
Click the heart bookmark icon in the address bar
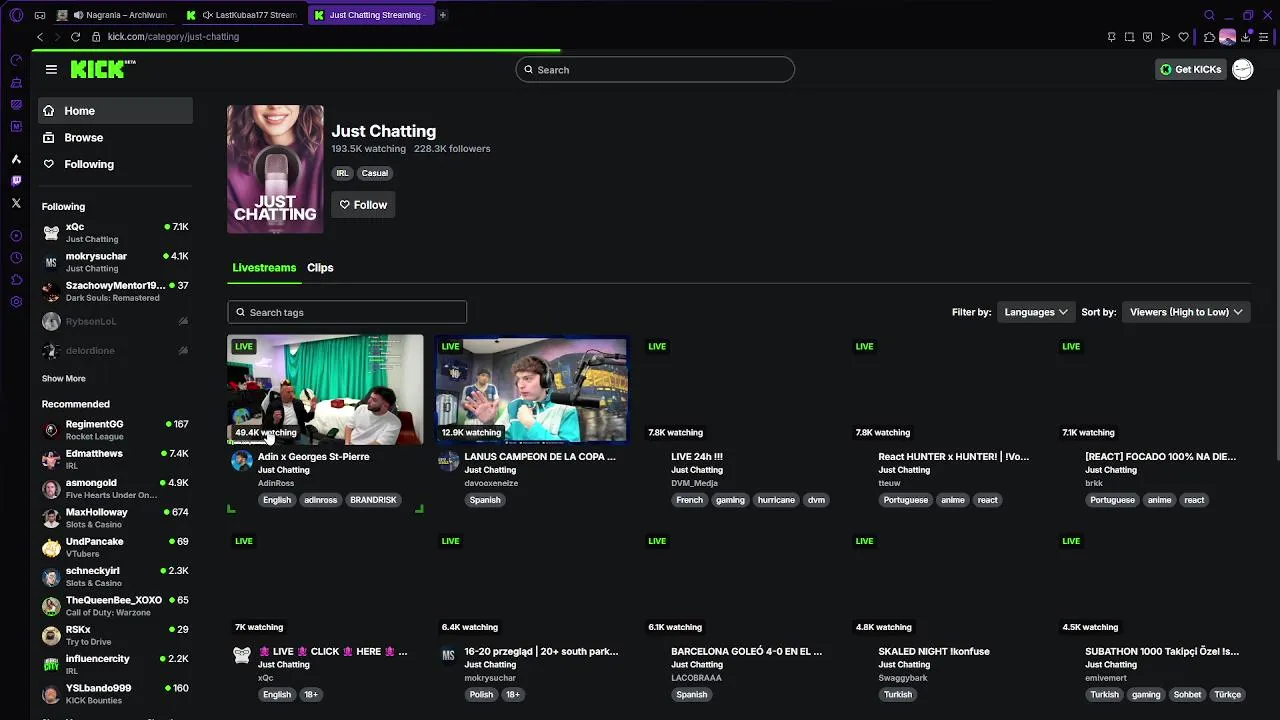coord(1184,37)
